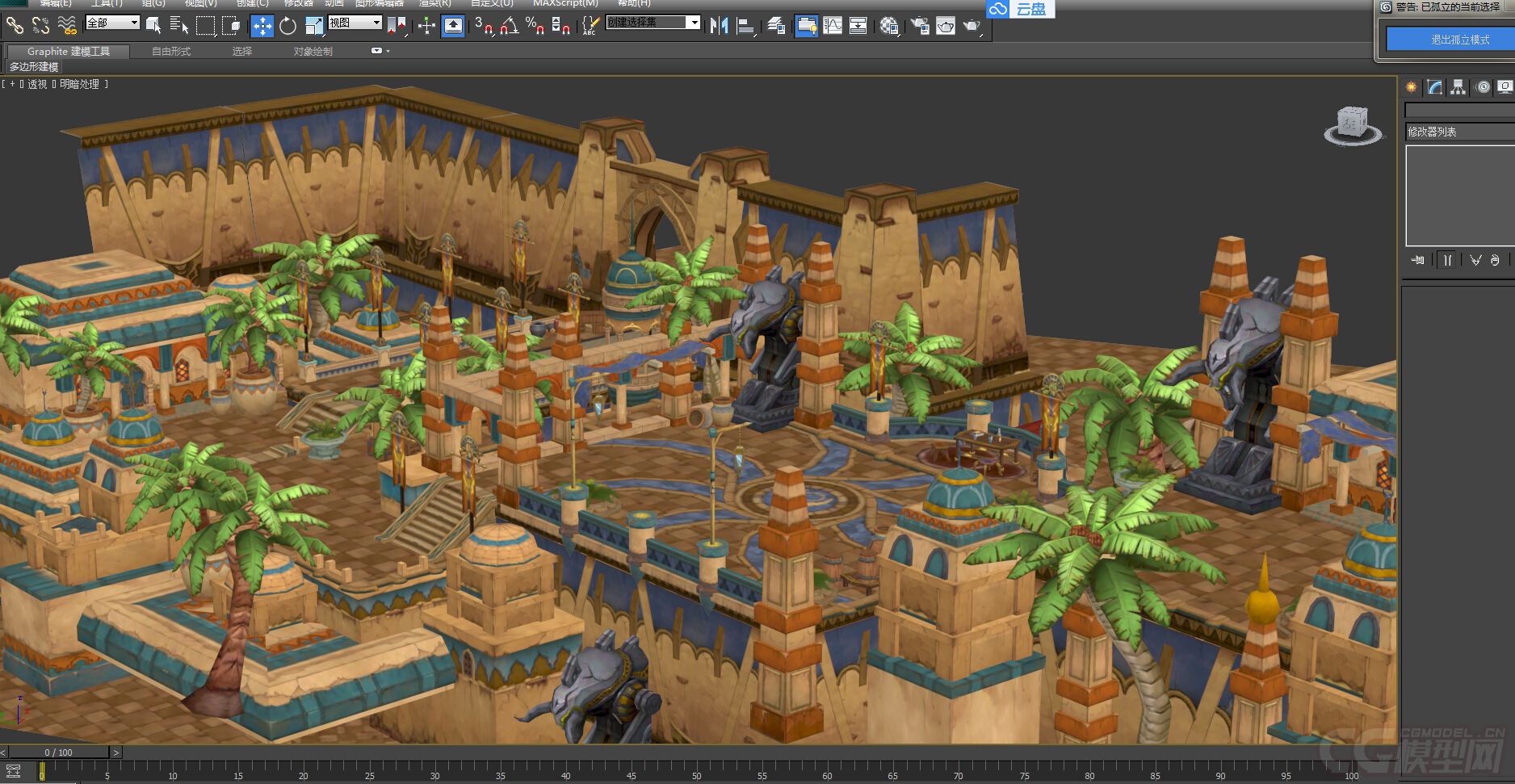Switch to the Graphite 建模工具 tab
The height and width of the screenshot is (784, 1515).
coord(68,51)
